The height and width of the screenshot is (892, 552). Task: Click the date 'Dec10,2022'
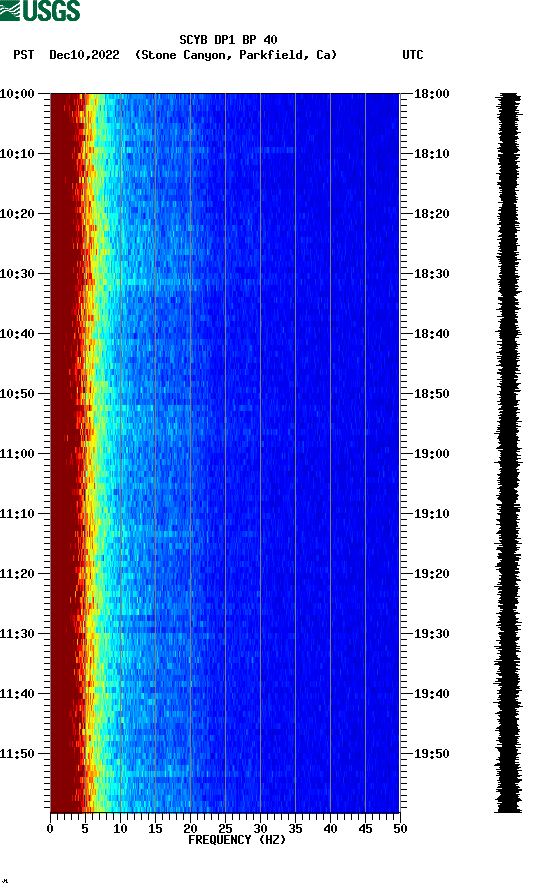pos(84,55)
